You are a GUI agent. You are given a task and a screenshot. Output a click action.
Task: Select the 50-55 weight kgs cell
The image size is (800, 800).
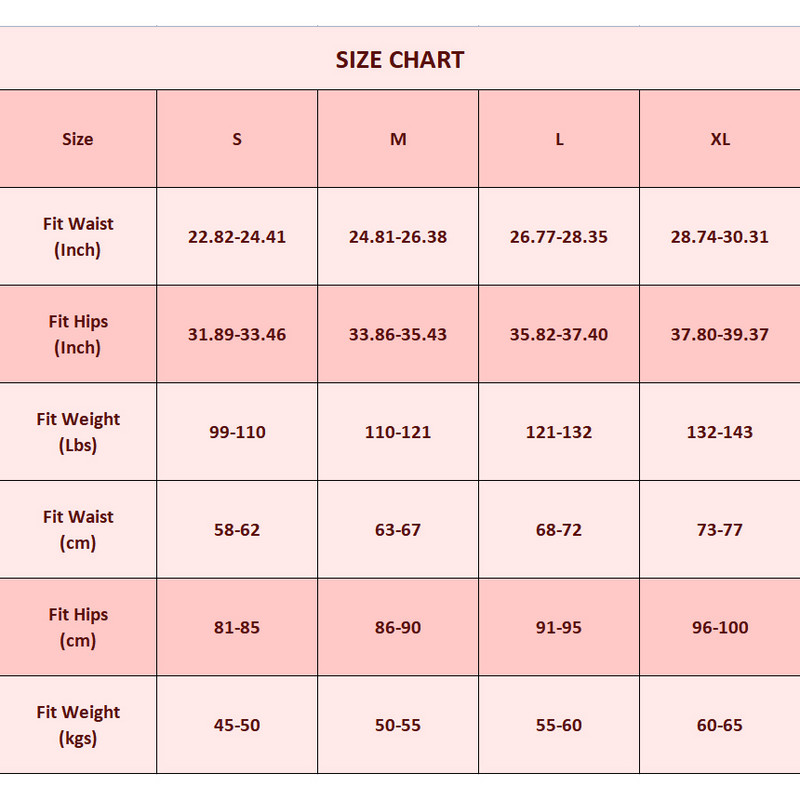click(398, 725)
